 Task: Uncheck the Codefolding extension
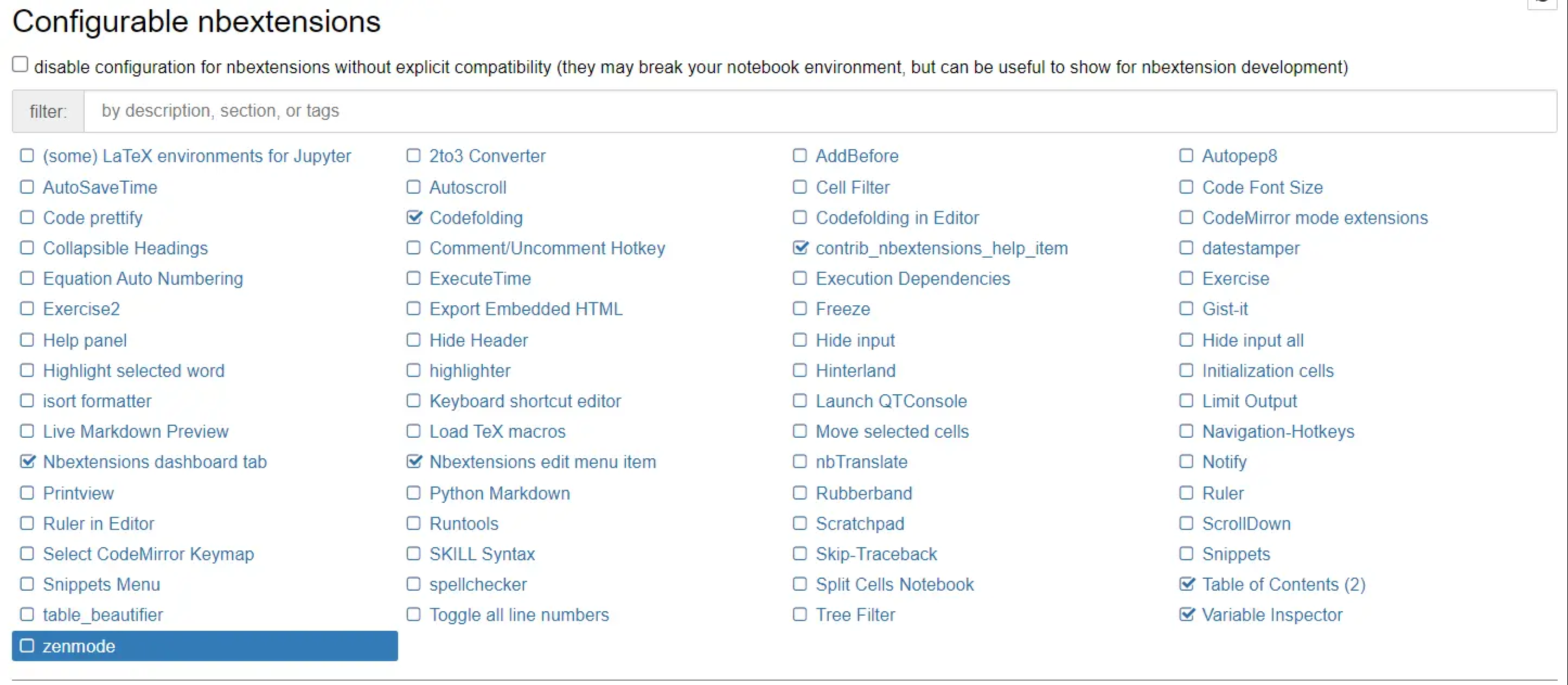pyautogui.click(x=414, y=217)
